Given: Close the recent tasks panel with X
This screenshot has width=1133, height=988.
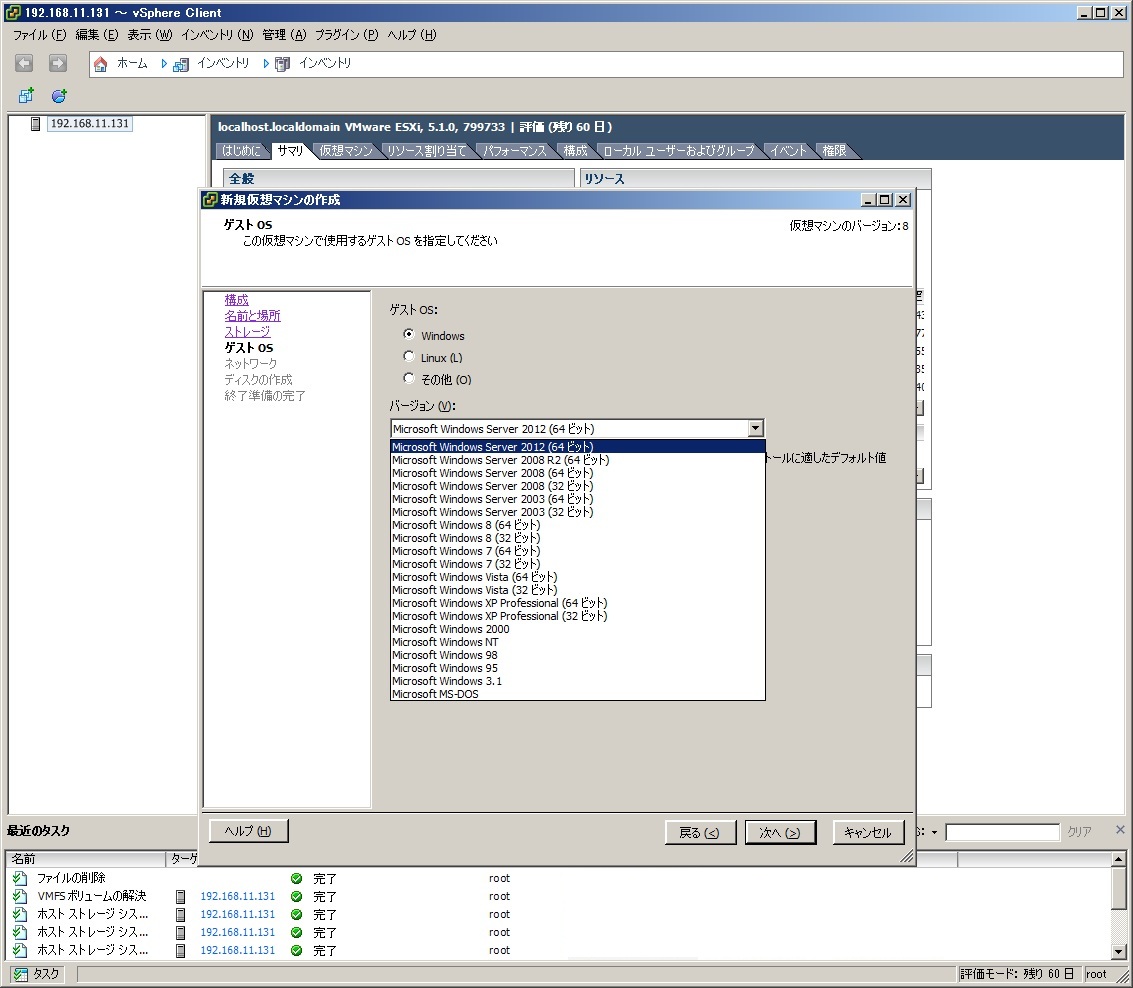Looking at the screenshot, I should pos(1120,830).
